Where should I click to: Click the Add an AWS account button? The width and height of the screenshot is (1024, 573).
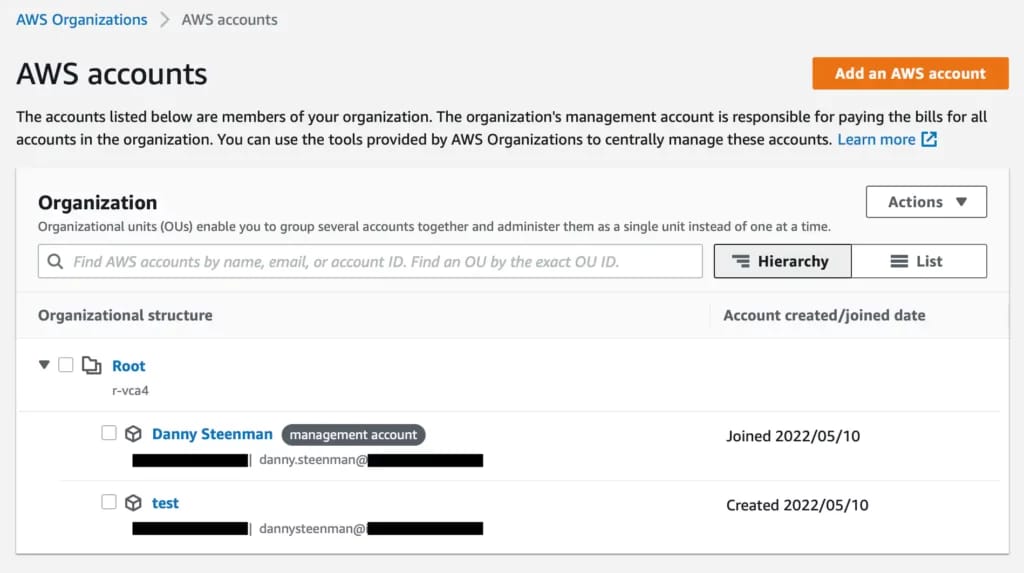(910, 73)
